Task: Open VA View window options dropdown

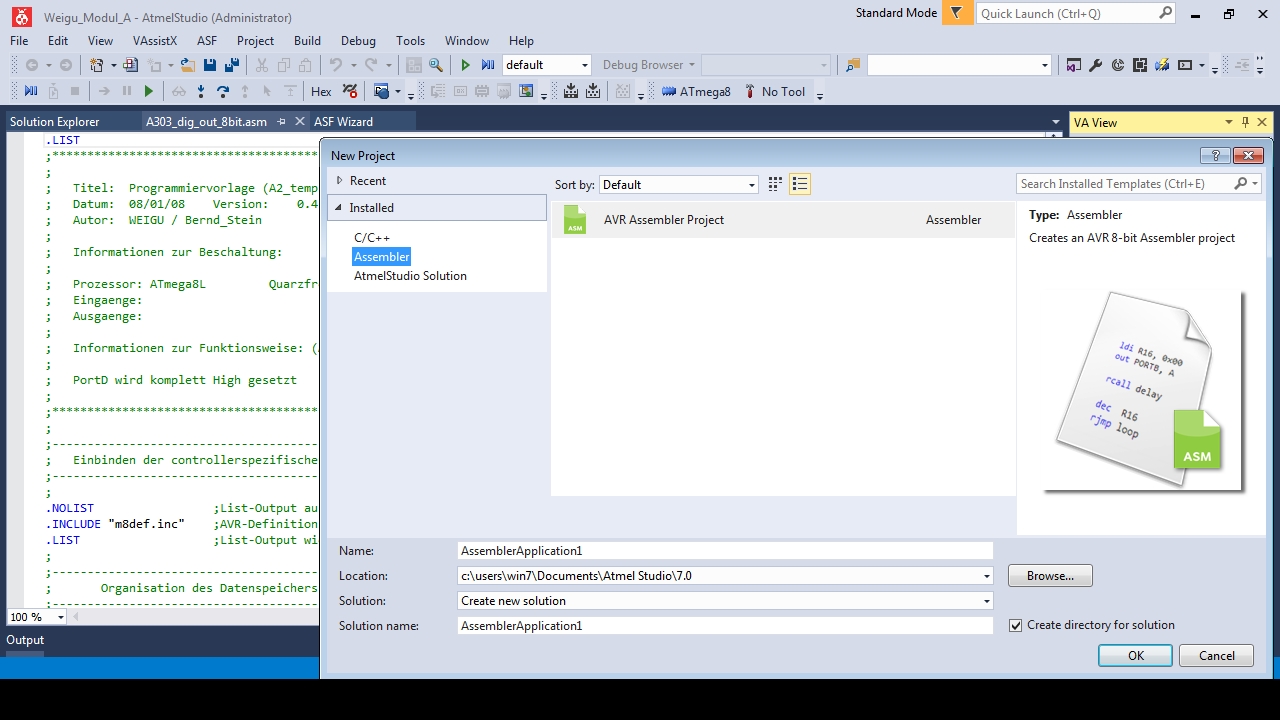Action: tap(1228, 122)
